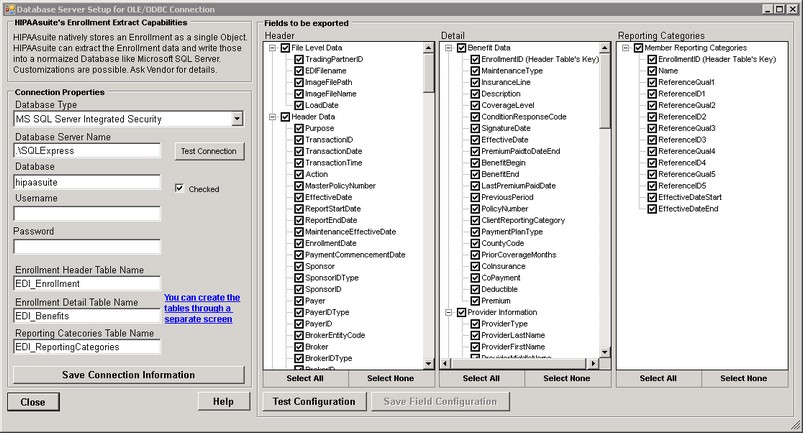Select All under Reporting Categories list
The height and width of the screenshot is (433, 803).
658,378
